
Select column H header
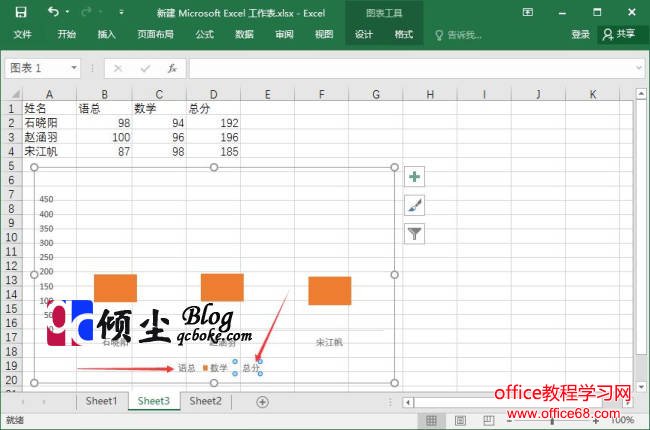point(430,94)
